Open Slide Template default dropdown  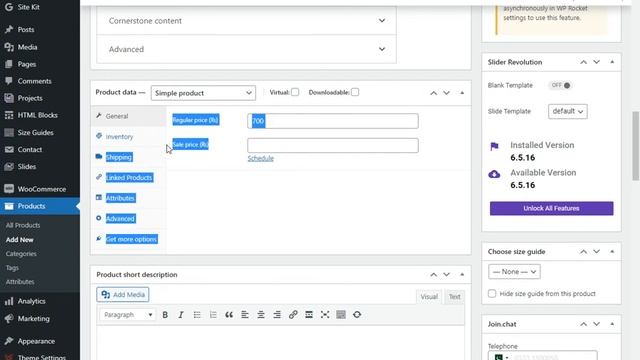click(568, 111)
